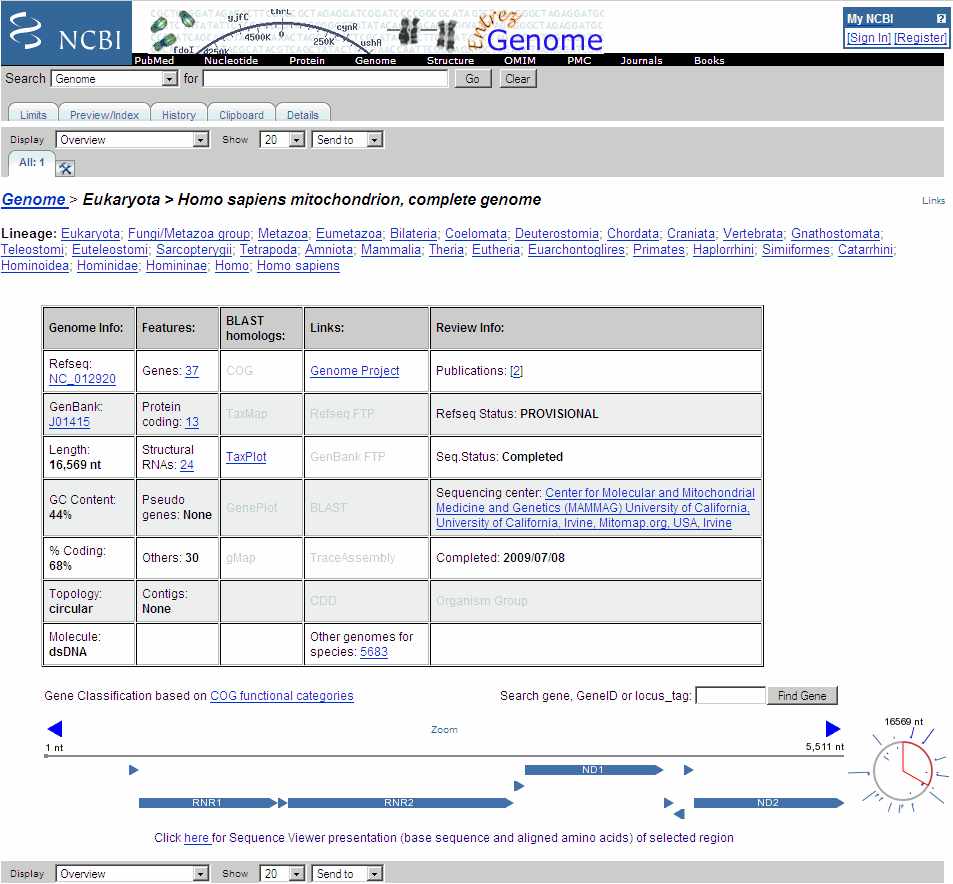Open Protein in the nav bar
The image size is (953, 884).
[307, 60]
